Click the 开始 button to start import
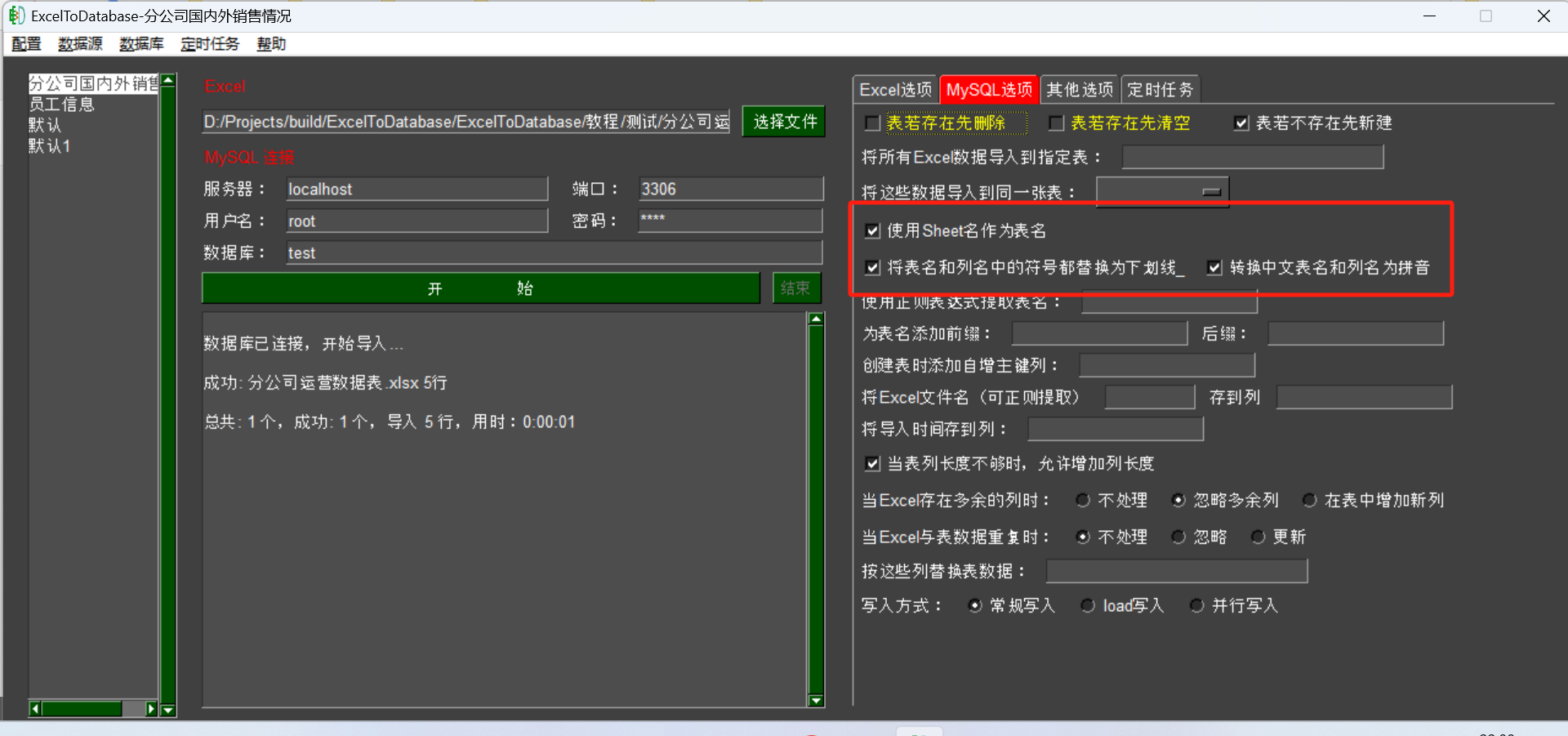Image resolution: width=1568 pixels, height=736 pixels. (481, 288)
